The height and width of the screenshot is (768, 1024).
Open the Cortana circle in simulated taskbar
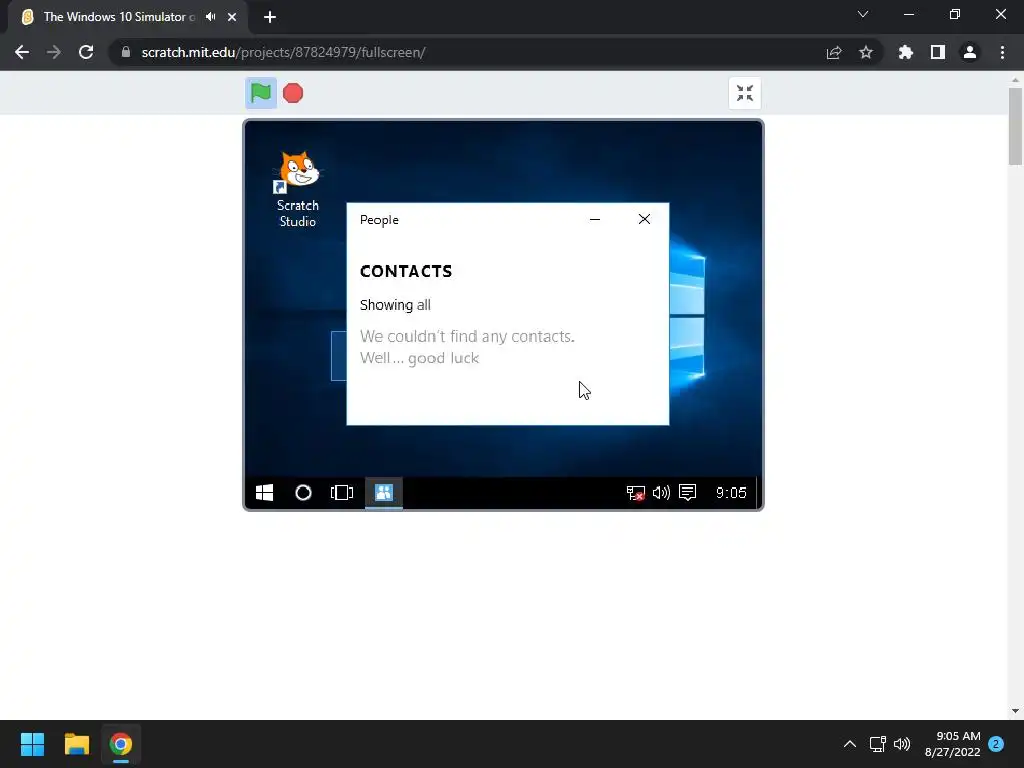pos(303,492)
